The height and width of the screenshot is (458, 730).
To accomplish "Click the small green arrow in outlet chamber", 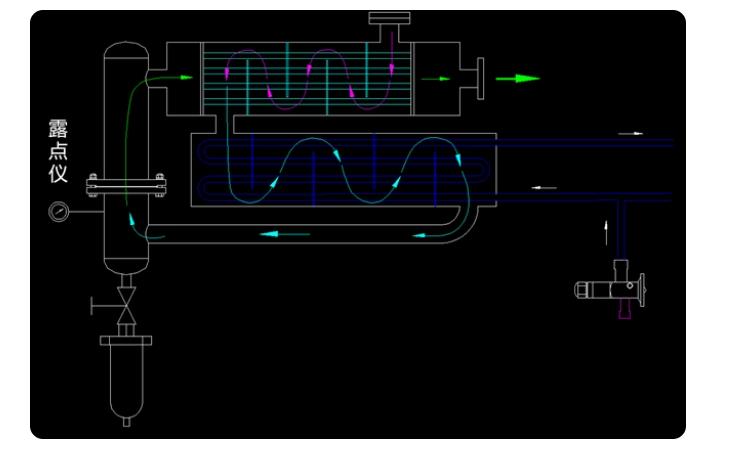I will click(436, 77).
